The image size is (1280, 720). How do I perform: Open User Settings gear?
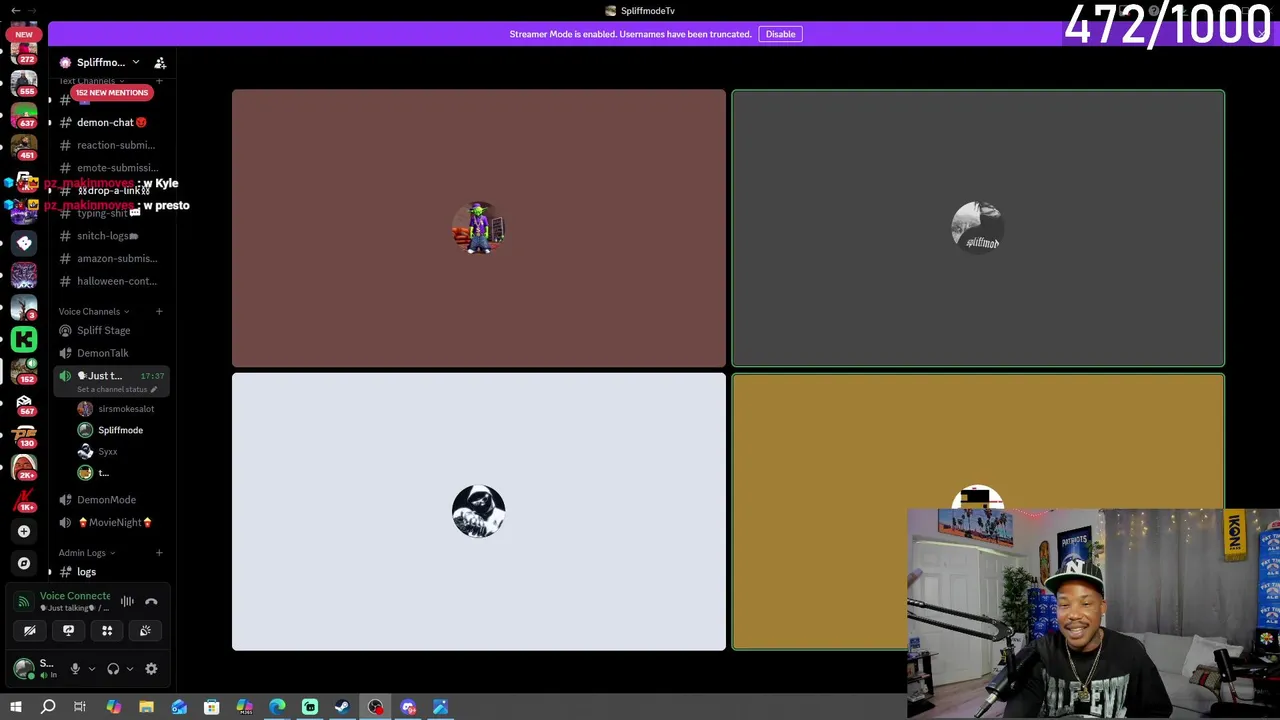tap(151, 669)
